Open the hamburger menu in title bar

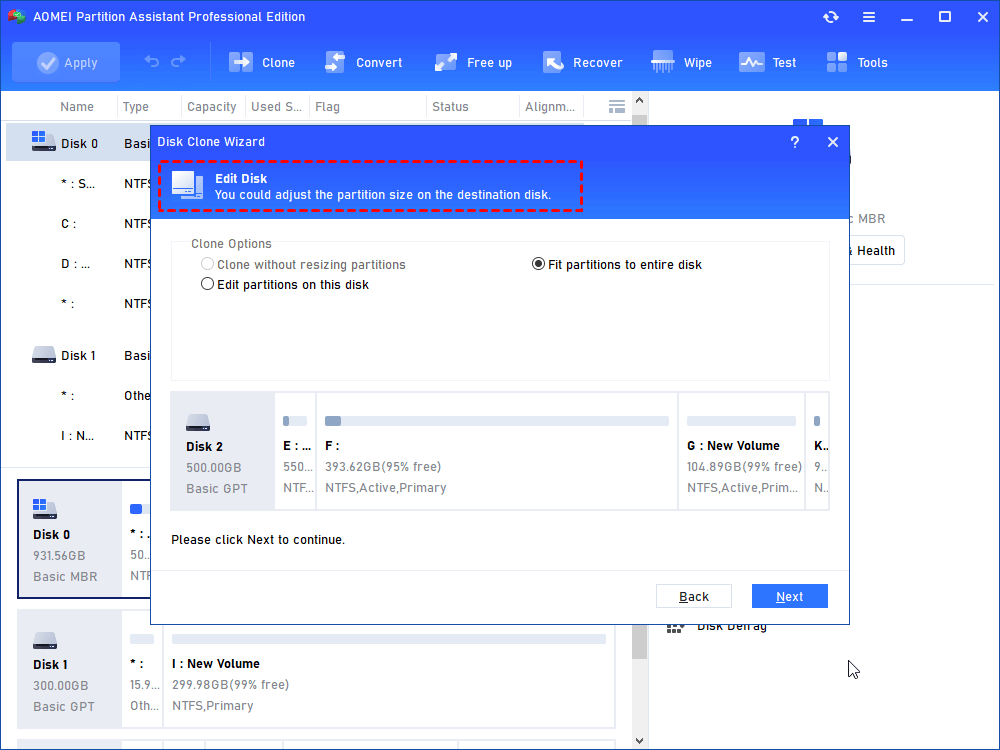(x=869, y=17)
